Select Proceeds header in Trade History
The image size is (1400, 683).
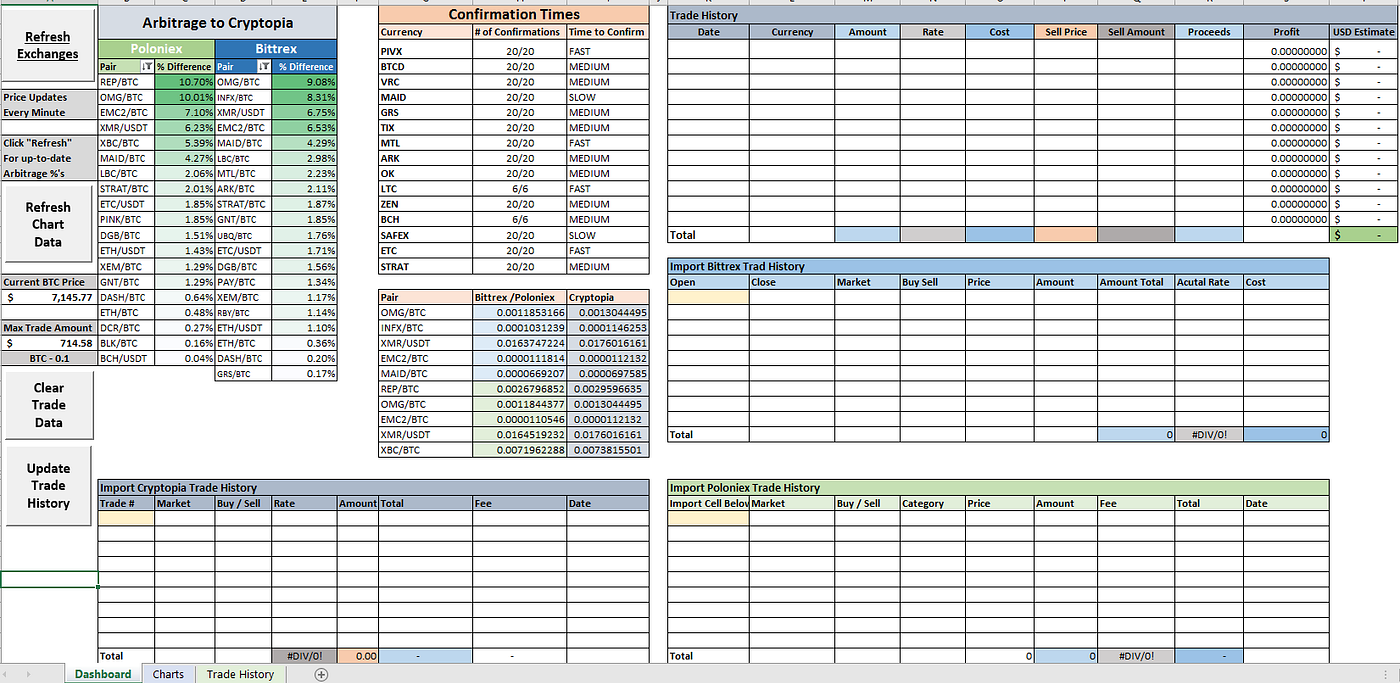[x=1209, y=32]
